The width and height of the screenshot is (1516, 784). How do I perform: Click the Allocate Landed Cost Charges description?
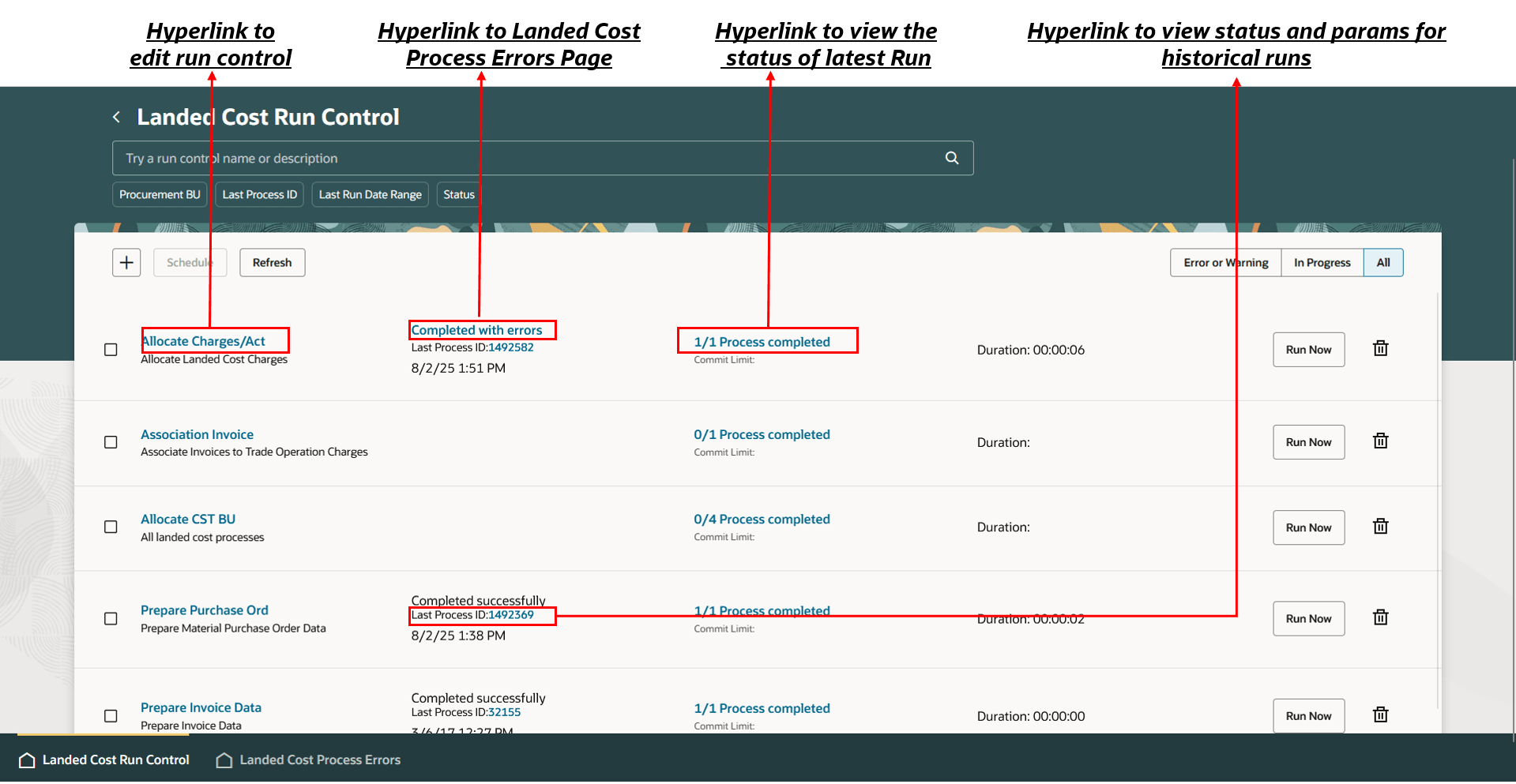pyautogui.click(x=214, y=359)
